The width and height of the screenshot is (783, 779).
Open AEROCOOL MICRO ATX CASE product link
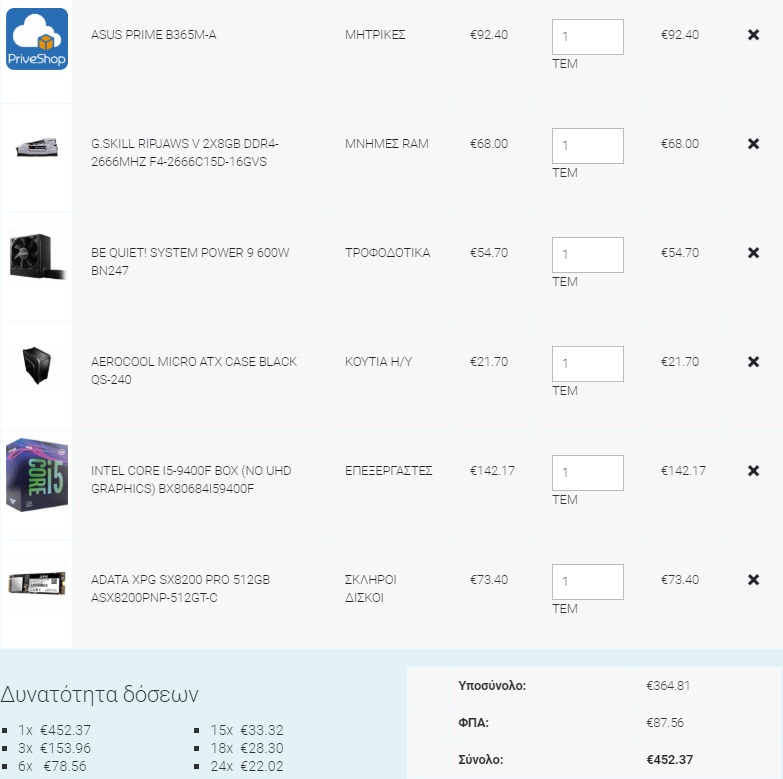coord(194,371)
